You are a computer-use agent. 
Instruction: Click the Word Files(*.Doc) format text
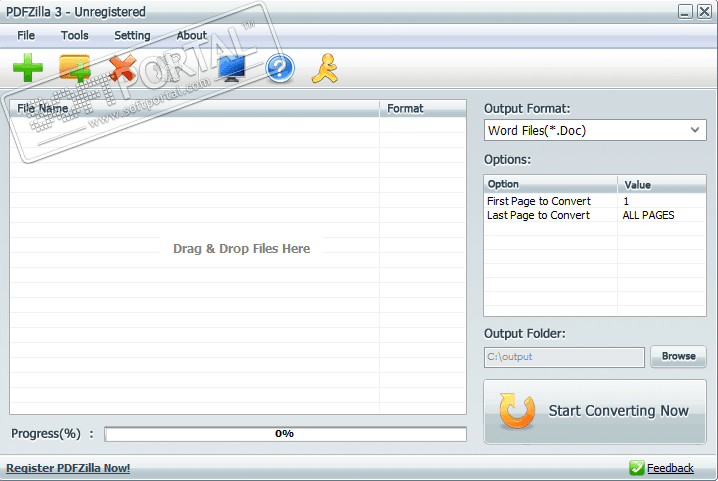pos(537,131)
